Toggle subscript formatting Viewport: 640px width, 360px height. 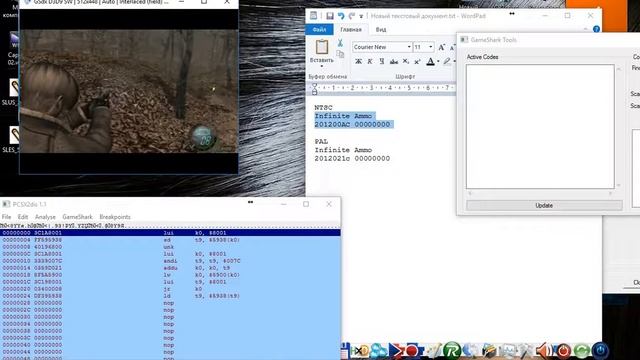click(406, 62)
